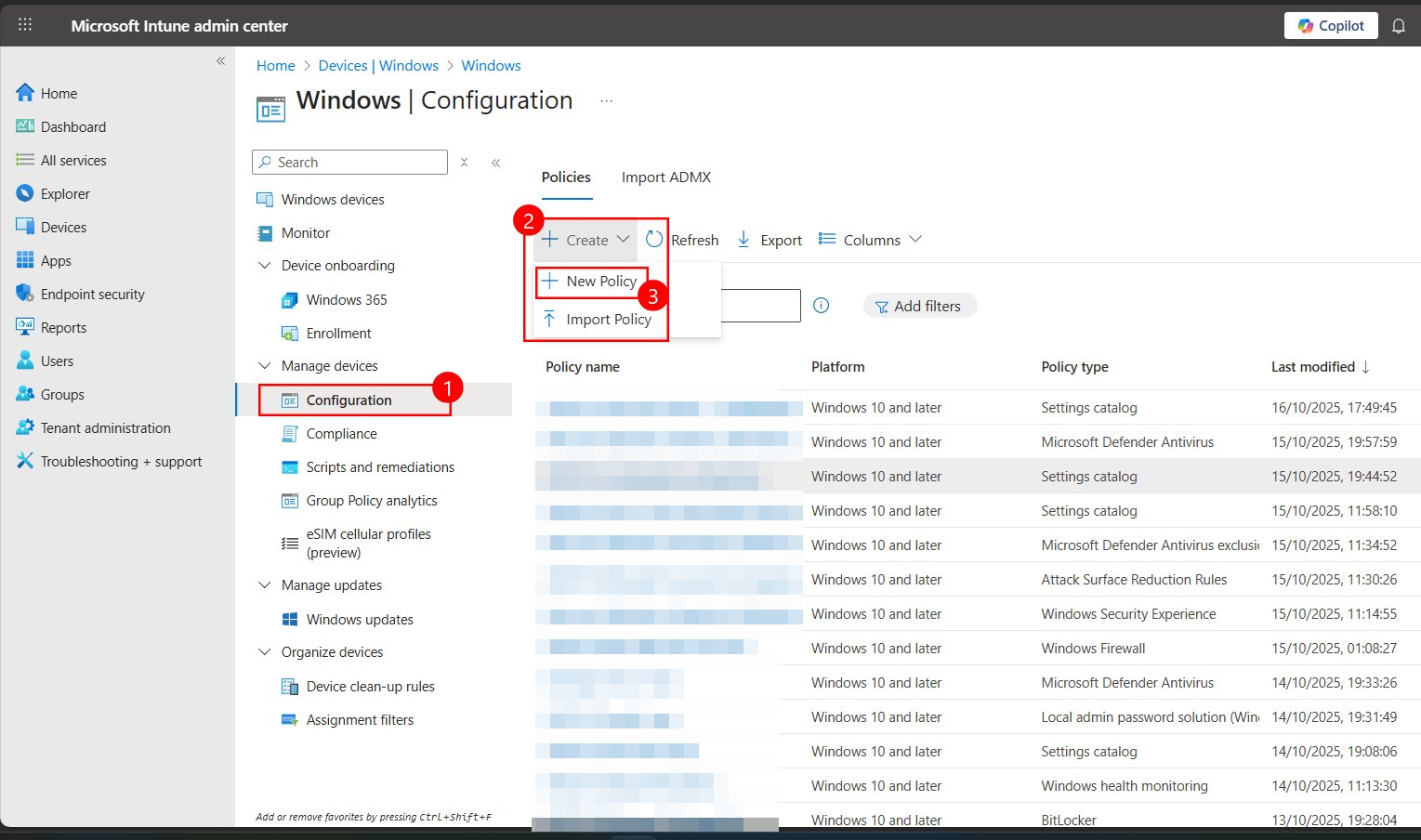The image size is (1421, 840).
Task: Choose New Policy from Create menu
Action: tap(591, 282)
